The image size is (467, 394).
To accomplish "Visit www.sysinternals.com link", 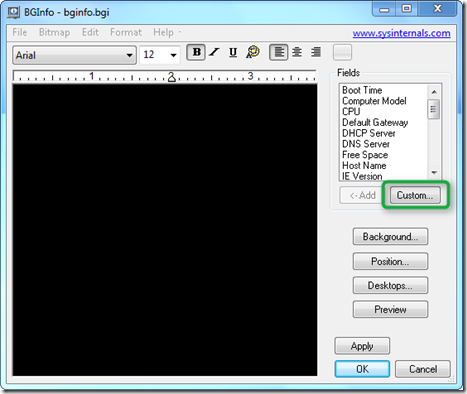I will pyautogui.click(x=401, y=33).
